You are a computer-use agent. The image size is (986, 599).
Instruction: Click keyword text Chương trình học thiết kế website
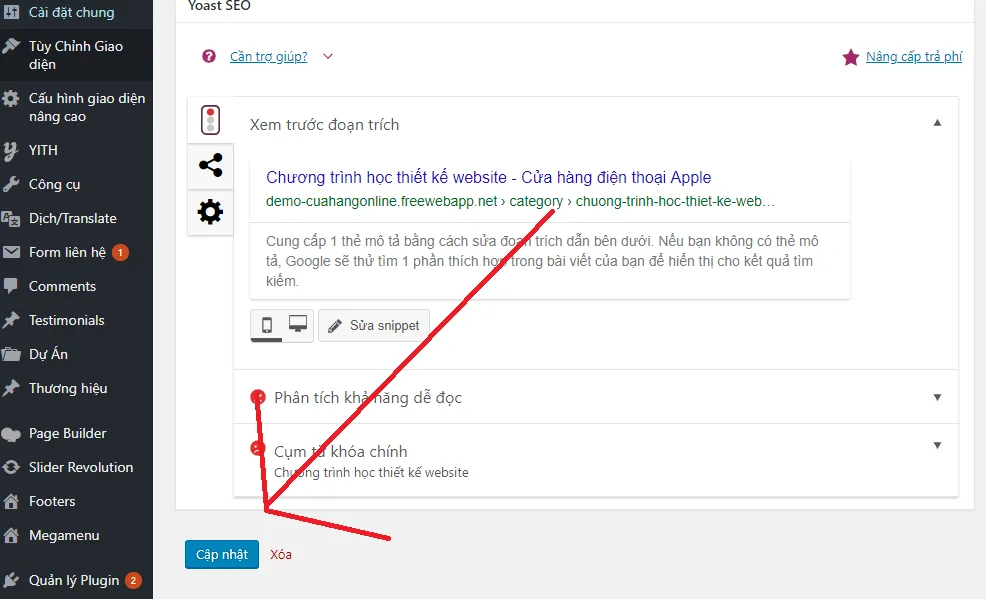[371, 472]
